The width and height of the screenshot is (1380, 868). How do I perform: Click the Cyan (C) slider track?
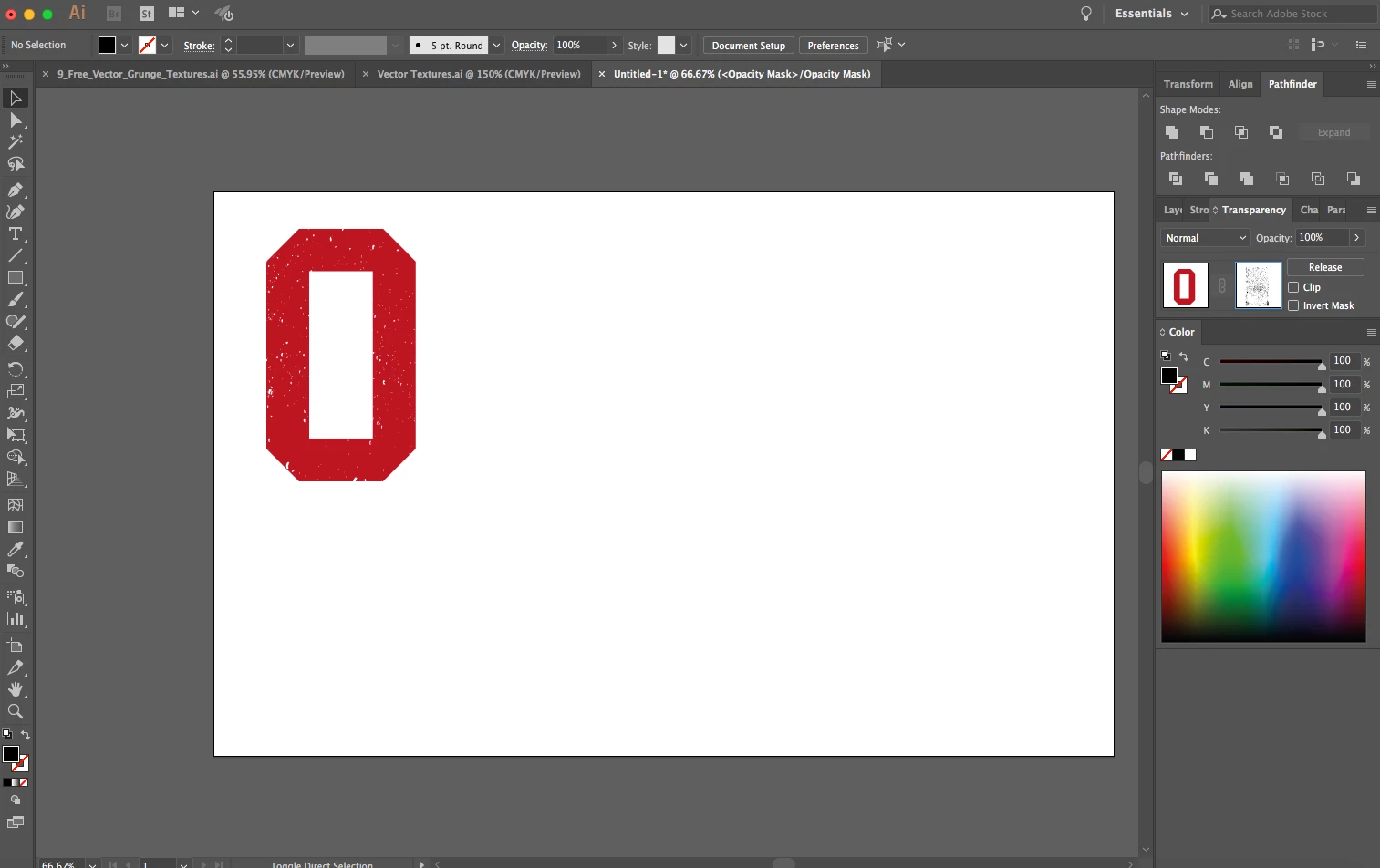click(x=1270, y=362)
